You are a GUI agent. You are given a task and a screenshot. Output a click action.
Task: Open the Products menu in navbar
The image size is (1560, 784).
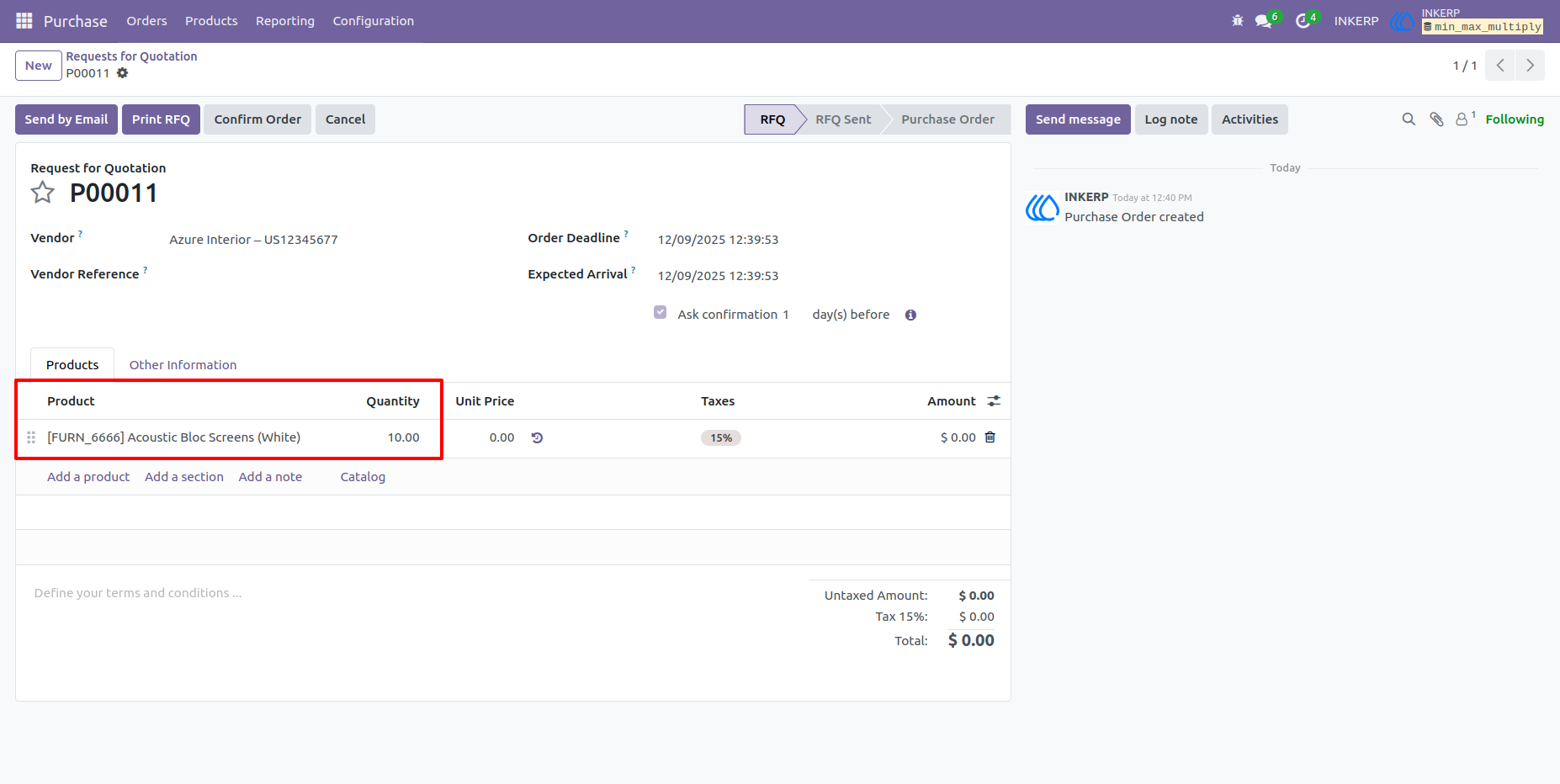tap(211, 21)
